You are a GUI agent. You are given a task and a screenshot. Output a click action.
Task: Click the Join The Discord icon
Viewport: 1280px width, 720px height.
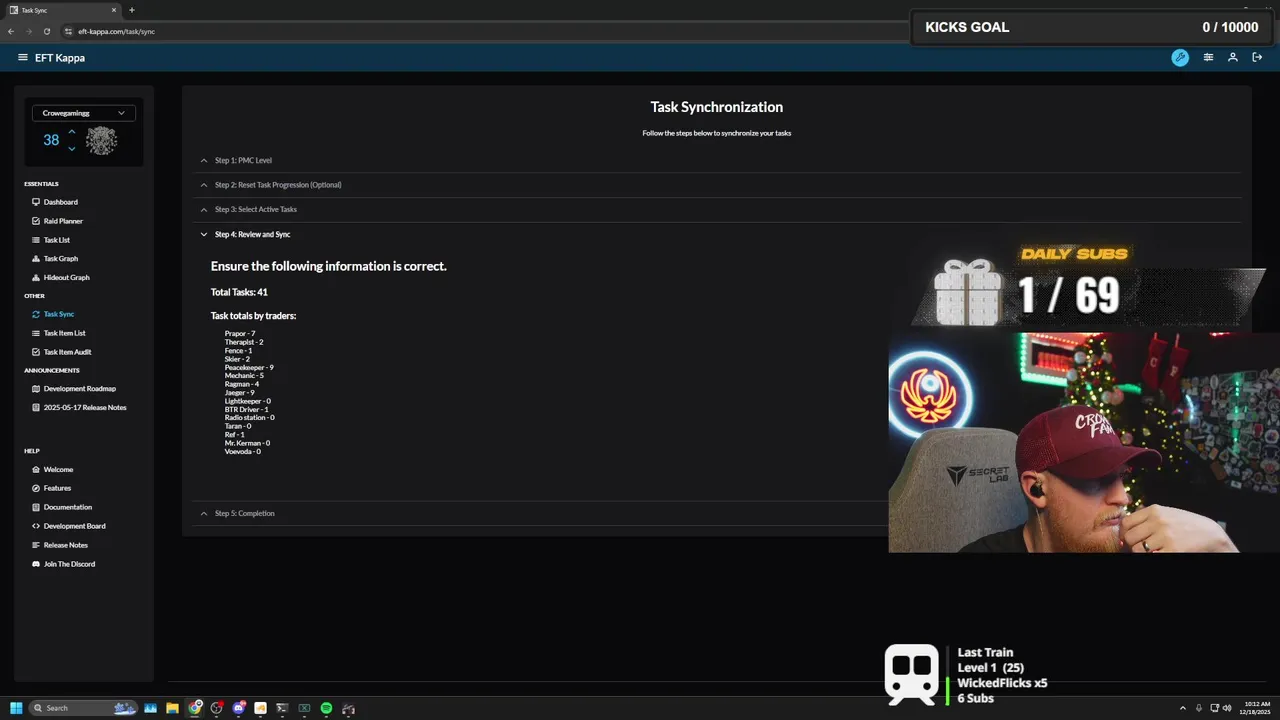click(x=36, y=564)
